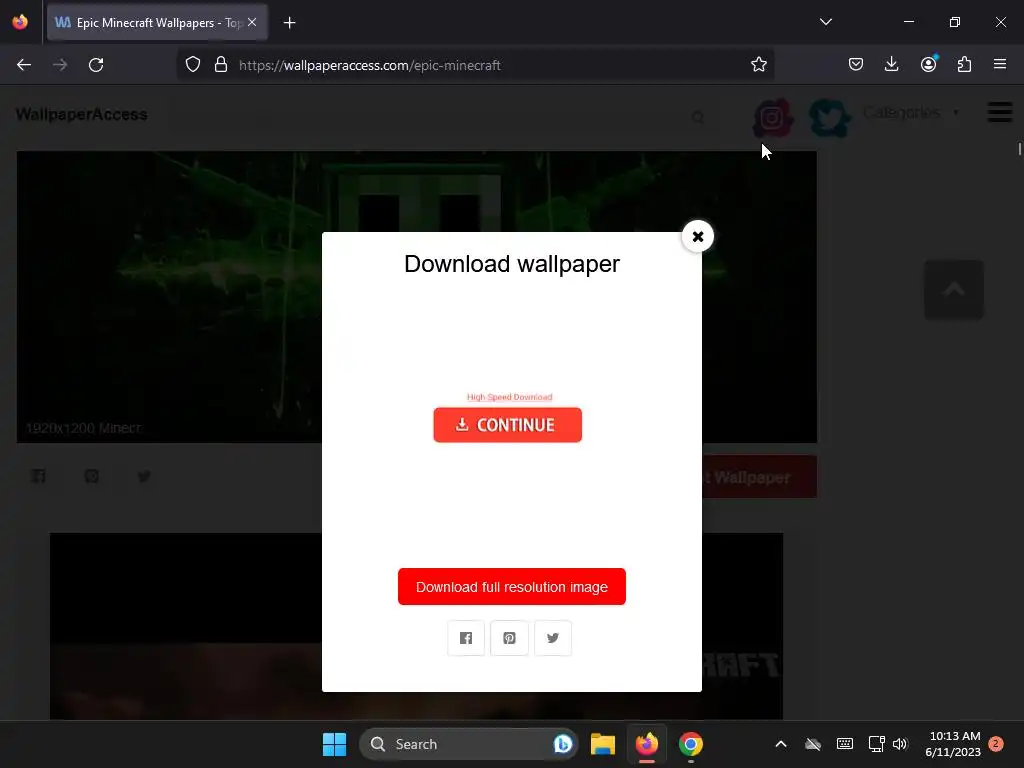Open Firefox downloads panel
Screen dimensions: 1024x768
891,65
